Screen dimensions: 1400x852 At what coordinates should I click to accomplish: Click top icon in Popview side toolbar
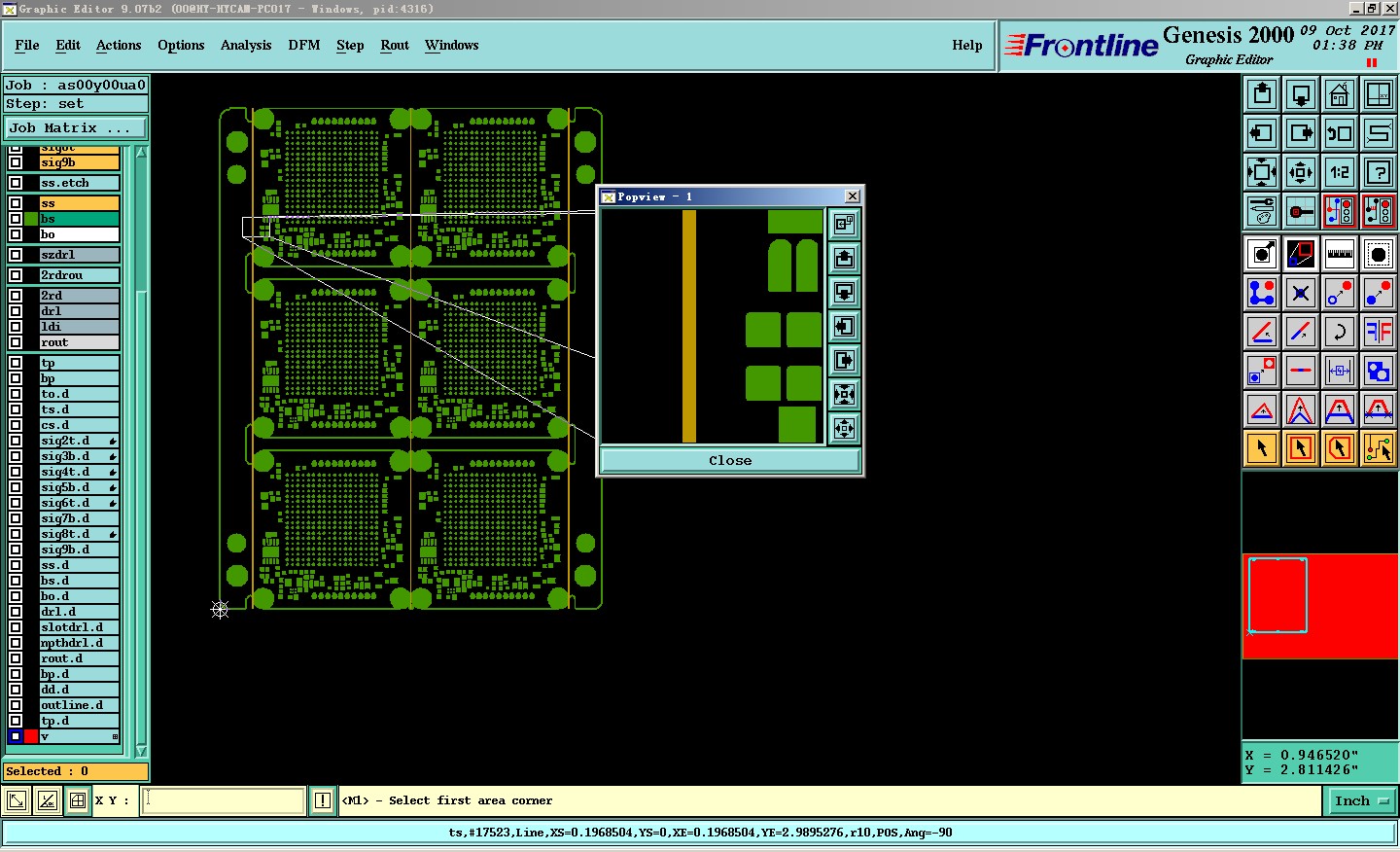click(x=844, y=224)
